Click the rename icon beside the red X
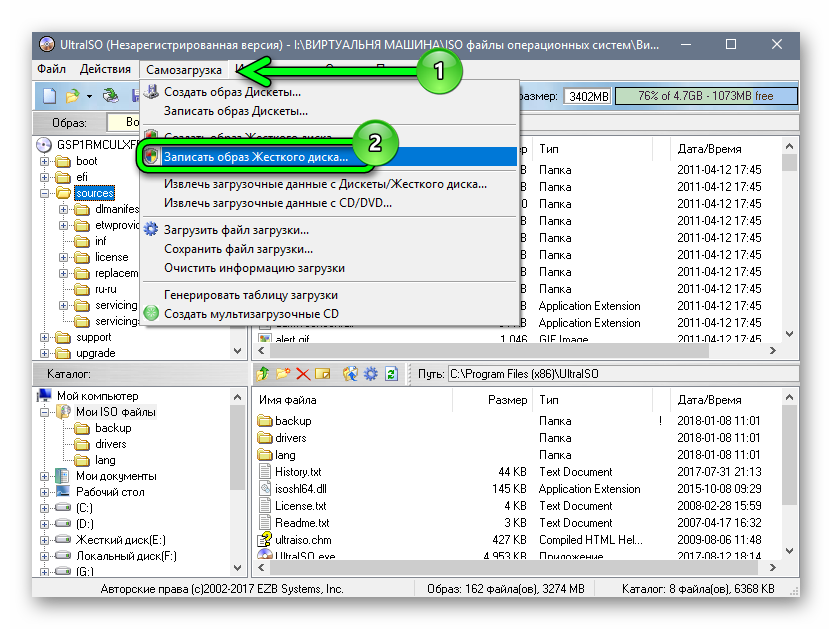 (323, 374)
